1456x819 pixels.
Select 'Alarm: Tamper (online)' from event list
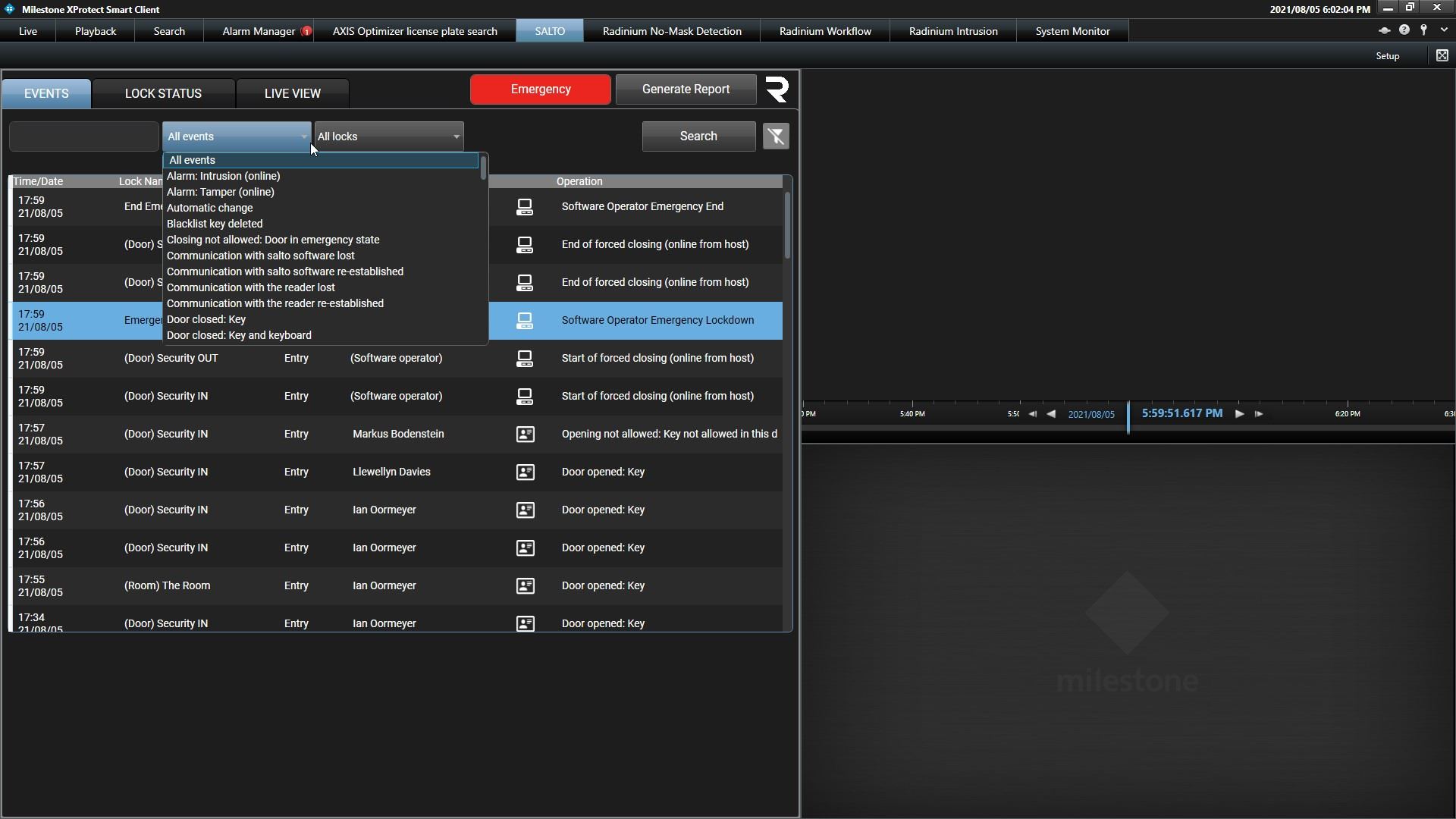pyautogui.click(x=221, y=192)
